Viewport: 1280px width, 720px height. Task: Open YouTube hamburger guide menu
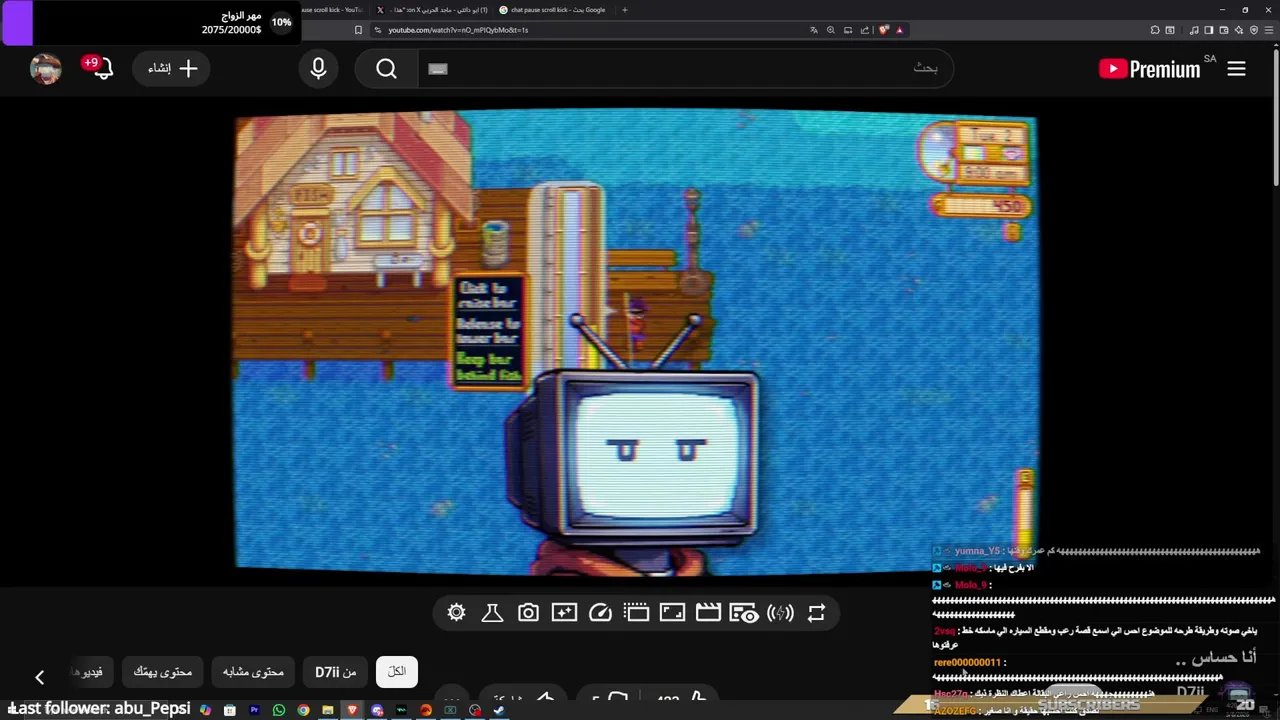point(1236,68)
